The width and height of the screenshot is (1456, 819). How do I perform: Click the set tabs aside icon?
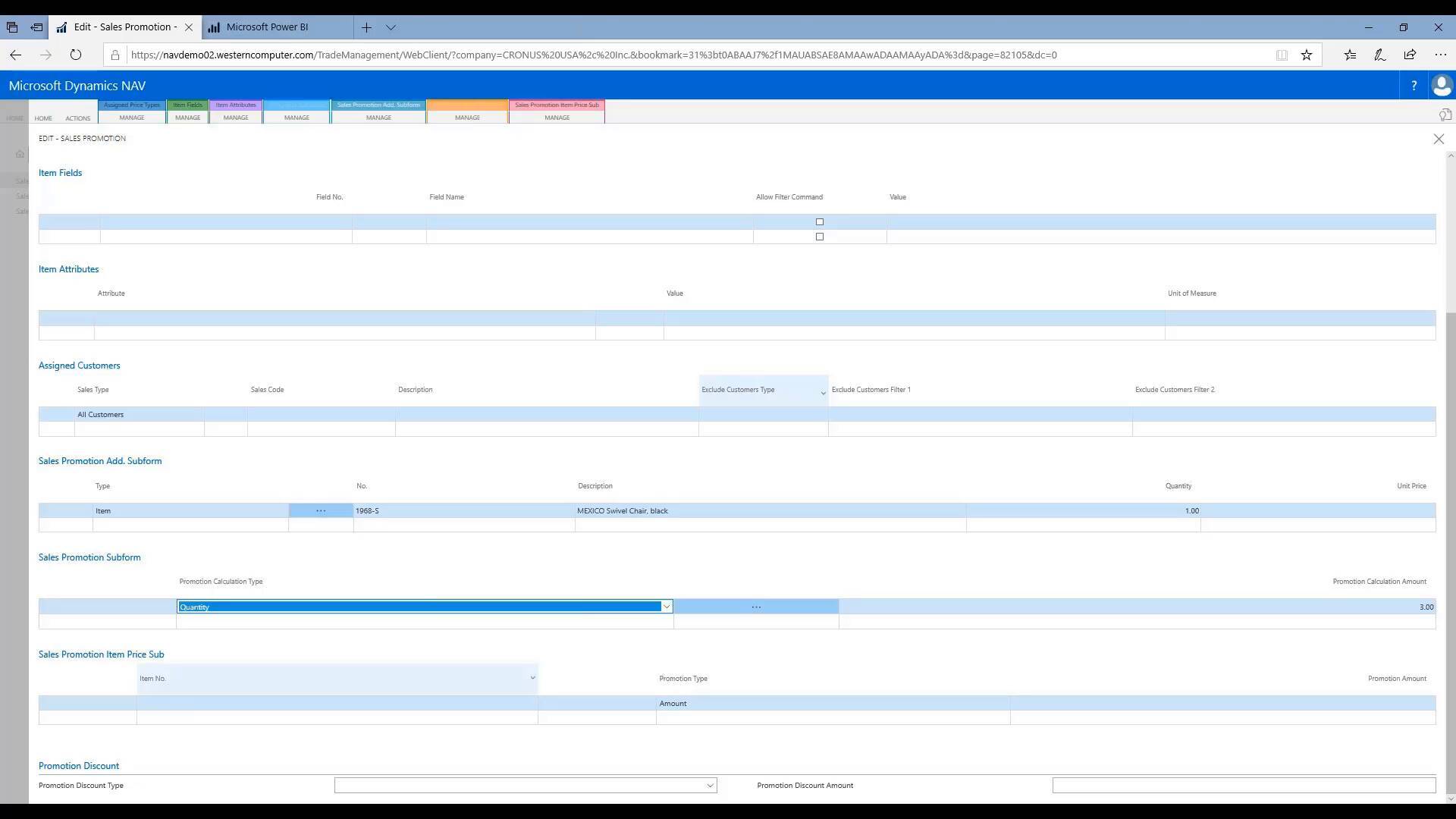(x=36, y=27)
